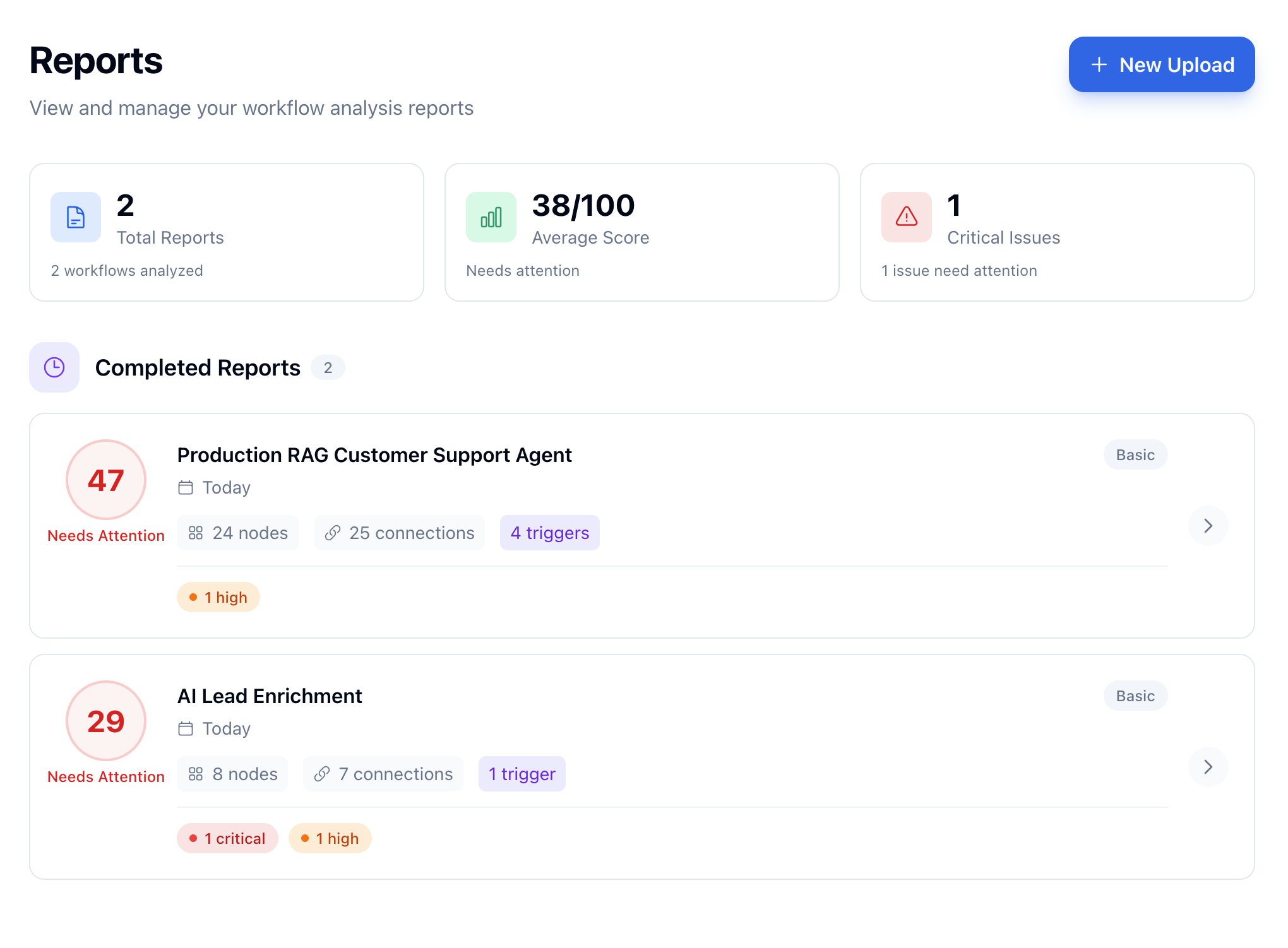Click Basic badge on AI Lead Enrichment
This screenshot has height=948, width=1288.
[1135, 696]
